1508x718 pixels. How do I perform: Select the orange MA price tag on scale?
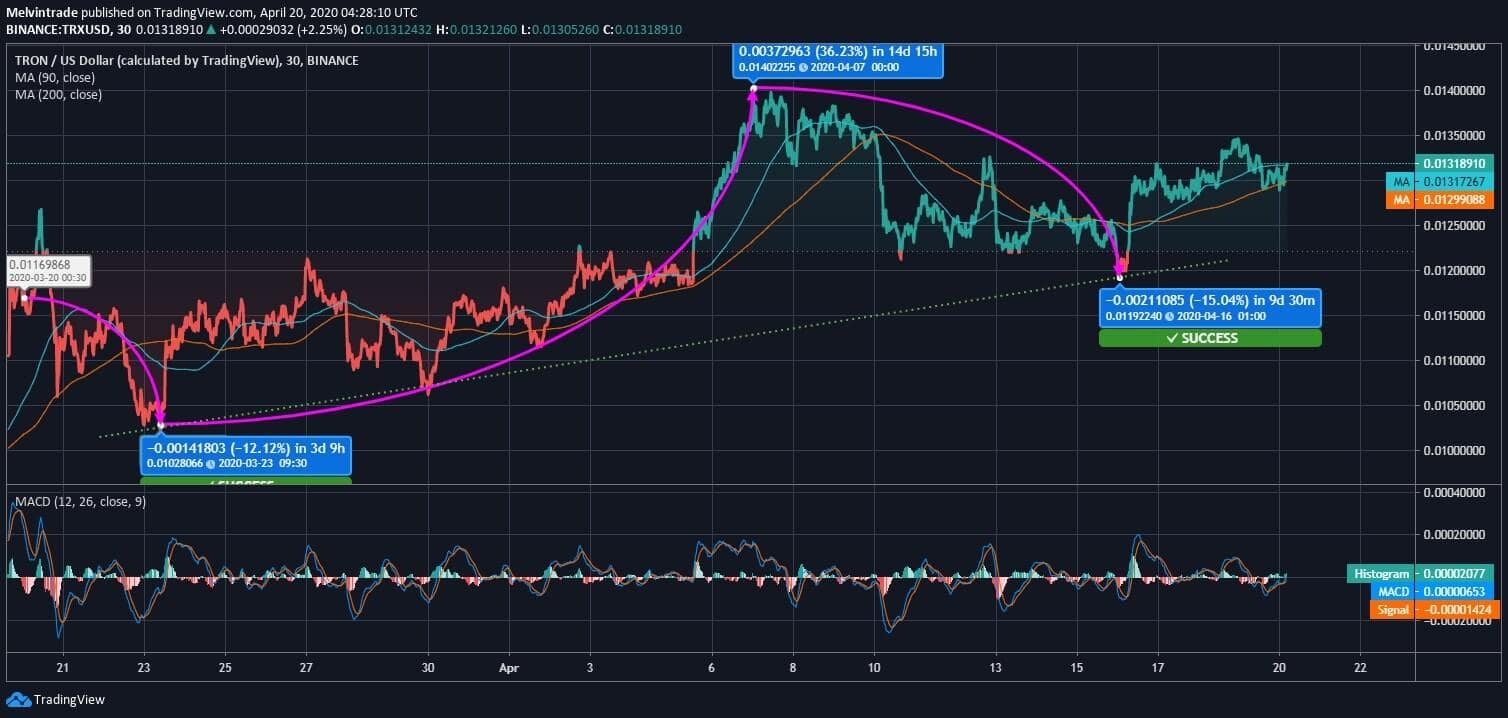pos(1456,199)
